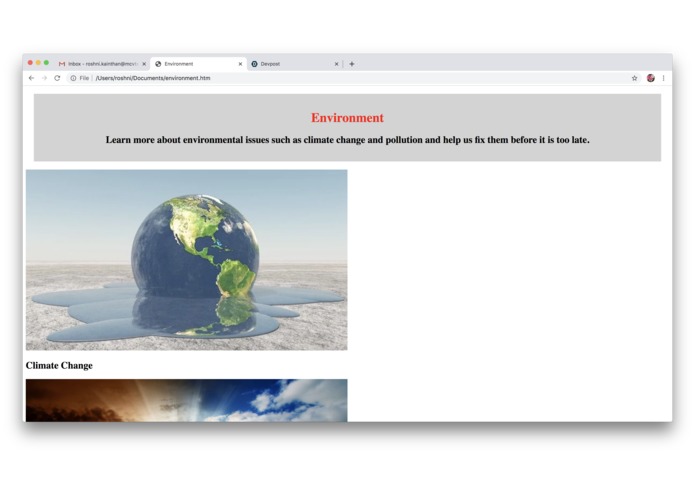Click the Climate Change heading
Viewport: 695px width, 494px height.
click(x=59, y=366)
